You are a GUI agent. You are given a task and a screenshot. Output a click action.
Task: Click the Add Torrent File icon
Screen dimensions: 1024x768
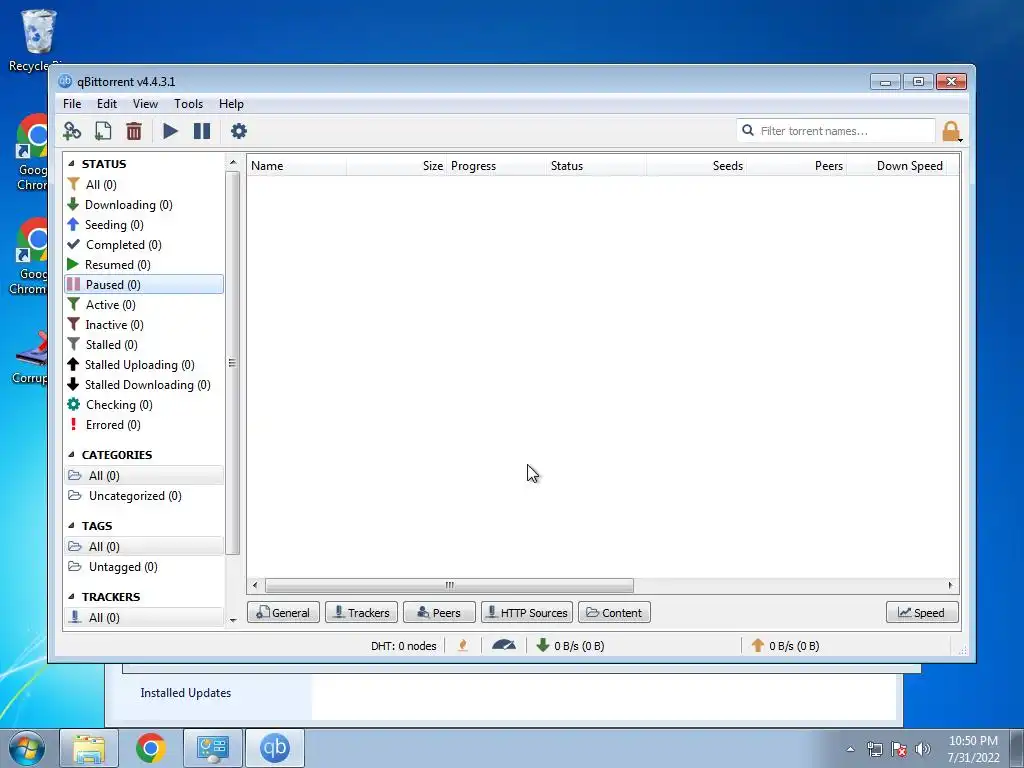pos(103,131)
